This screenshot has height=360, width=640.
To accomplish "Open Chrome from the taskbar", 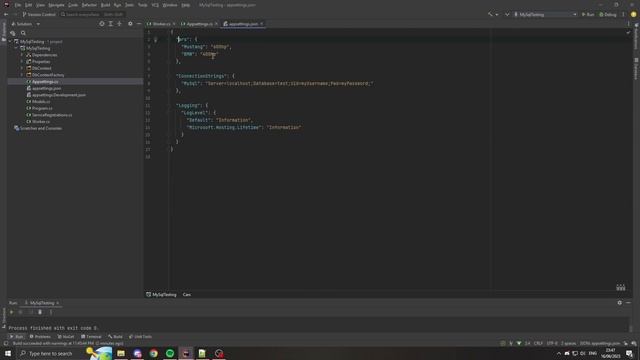I will [x=153, y=353].
